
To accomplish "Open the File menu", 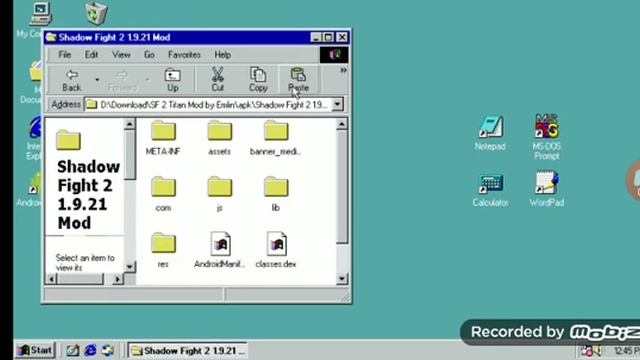I will click(64, 55).
